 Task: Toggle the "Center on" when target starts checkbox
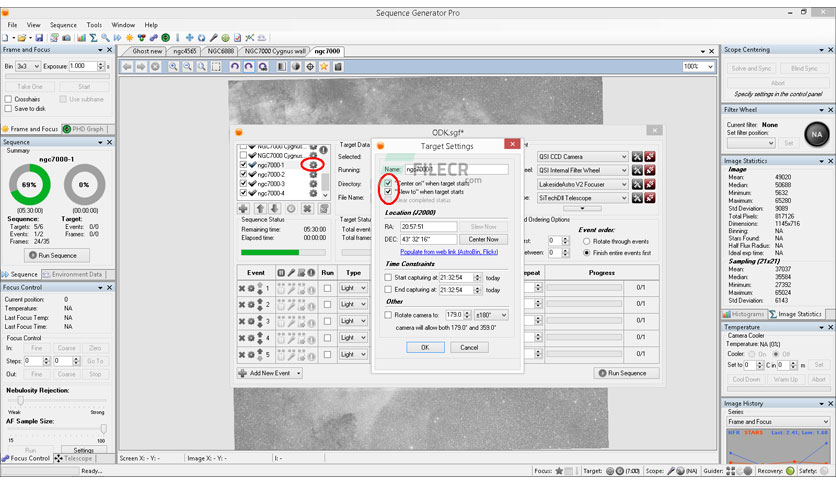click(388, 184)
